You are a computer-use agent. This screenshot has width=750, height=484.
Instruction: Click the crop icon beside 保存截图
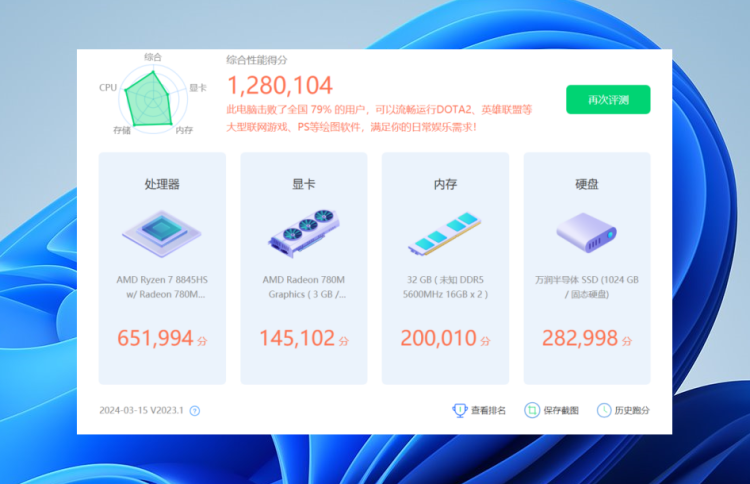[532, 410]
